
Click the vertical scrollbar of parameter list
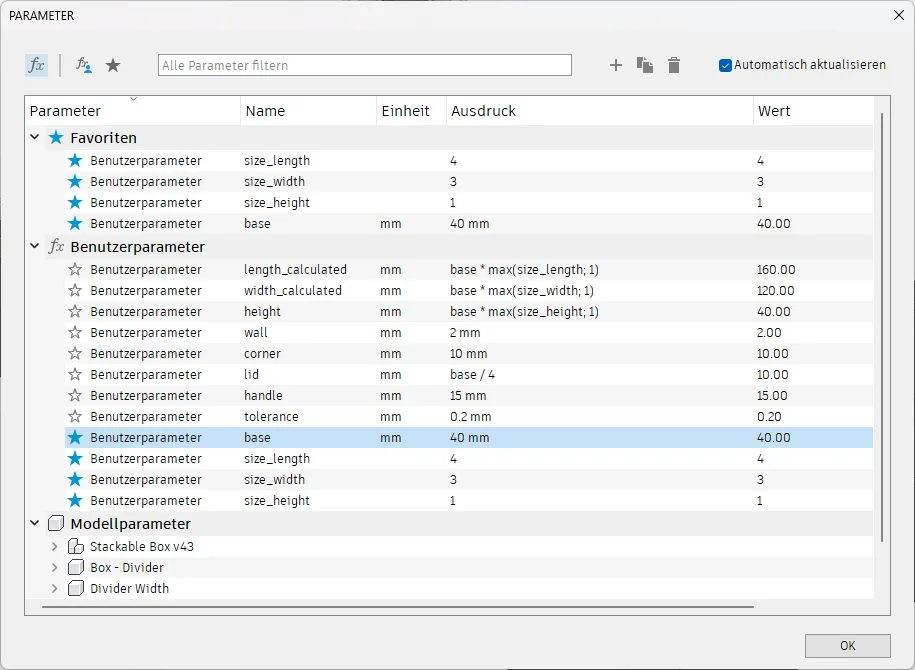[x=882, y=327]
